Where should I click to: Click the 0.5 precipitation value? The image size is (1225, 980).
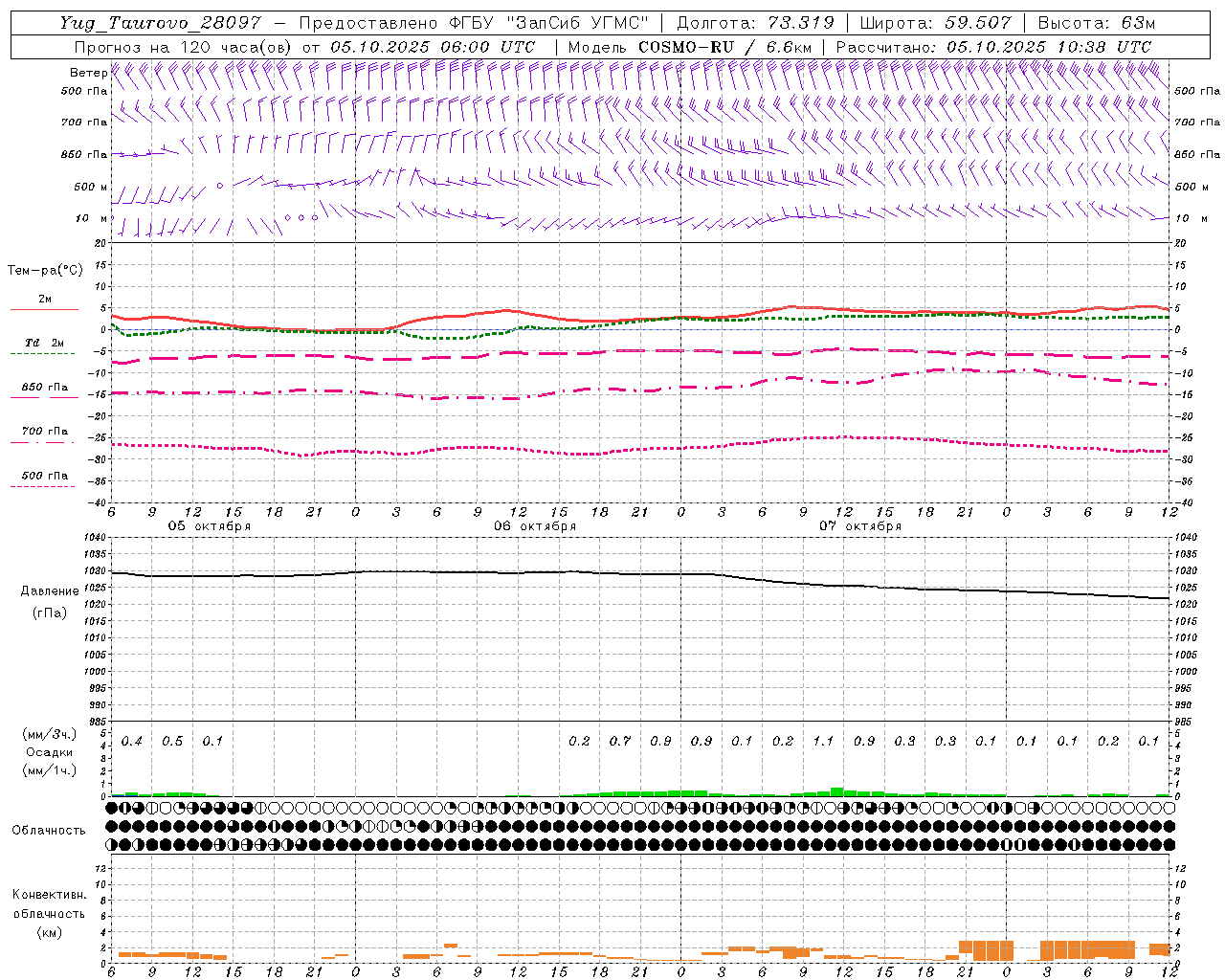(x=172, y=742)
